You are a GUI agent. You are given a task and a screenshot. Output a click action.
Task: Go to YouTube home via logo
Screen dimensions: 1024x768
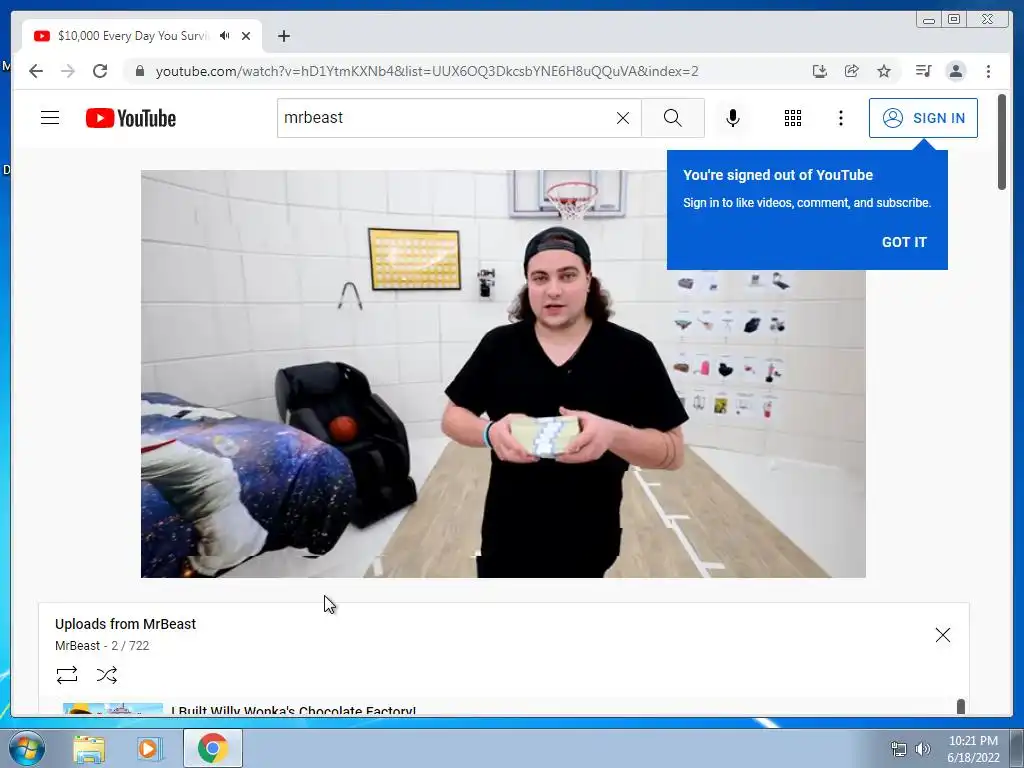click(x=131, y=118)
